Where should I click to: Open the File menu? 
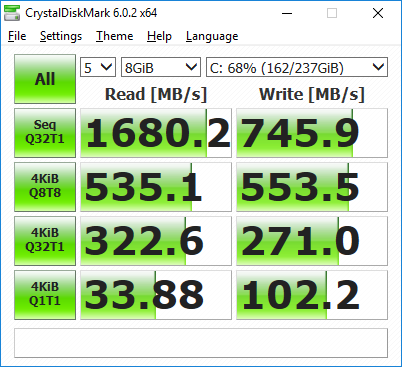17,36
